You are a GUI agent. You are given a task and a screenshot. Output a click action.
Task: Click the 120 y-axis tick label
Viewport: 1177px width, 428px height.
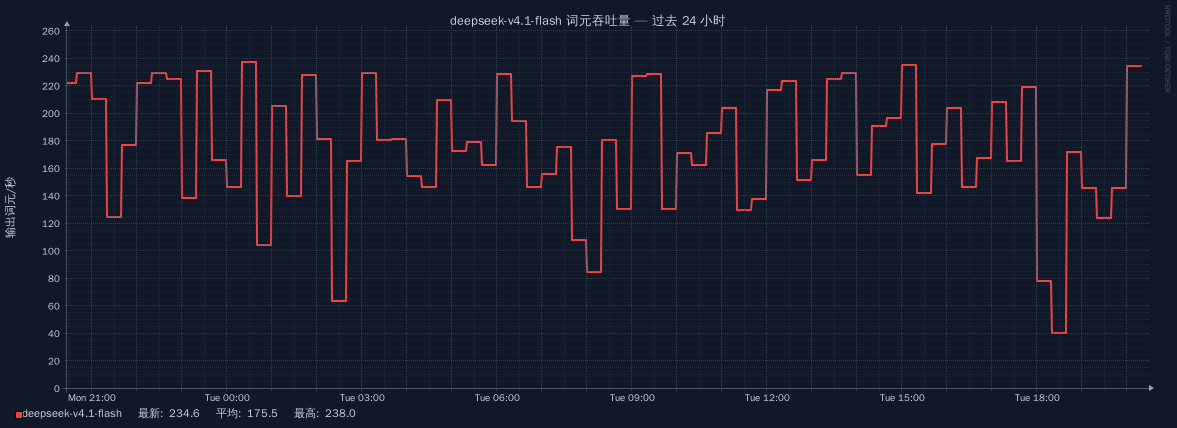52,224
